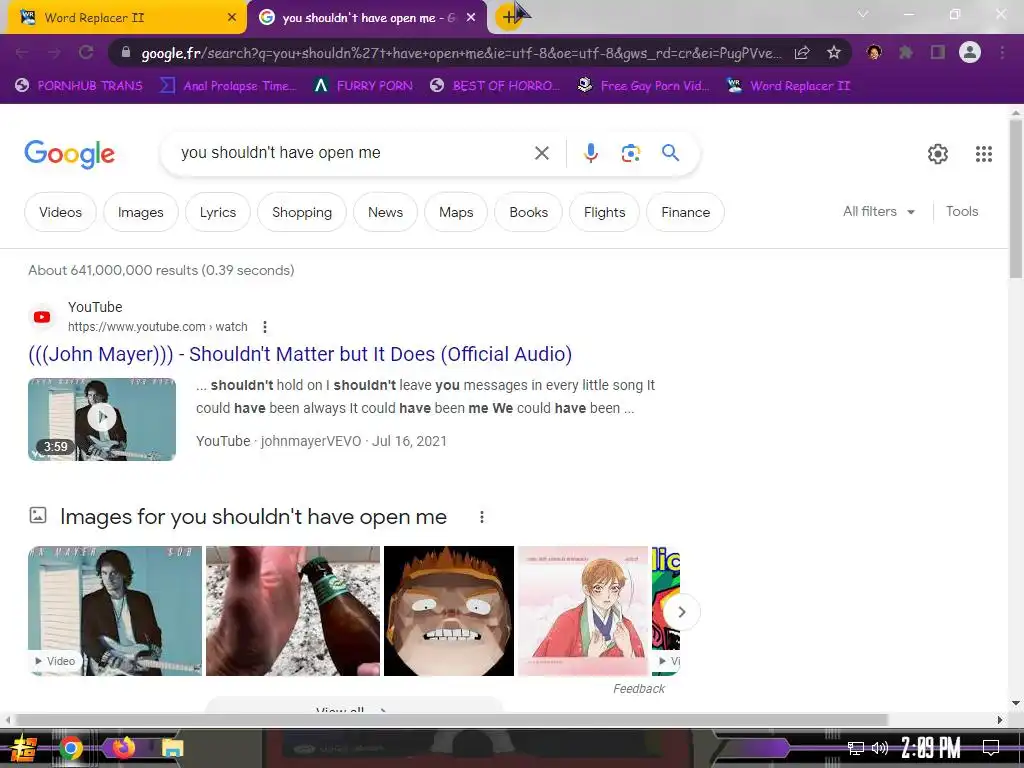Go back in browser history

(22, 52)
